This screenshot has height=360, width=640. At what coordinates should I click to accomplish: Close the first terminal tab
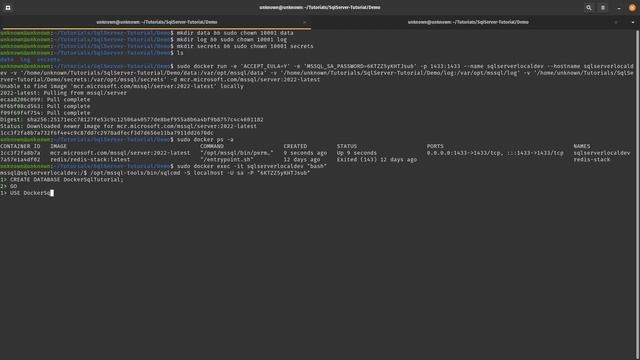[304, 22]
